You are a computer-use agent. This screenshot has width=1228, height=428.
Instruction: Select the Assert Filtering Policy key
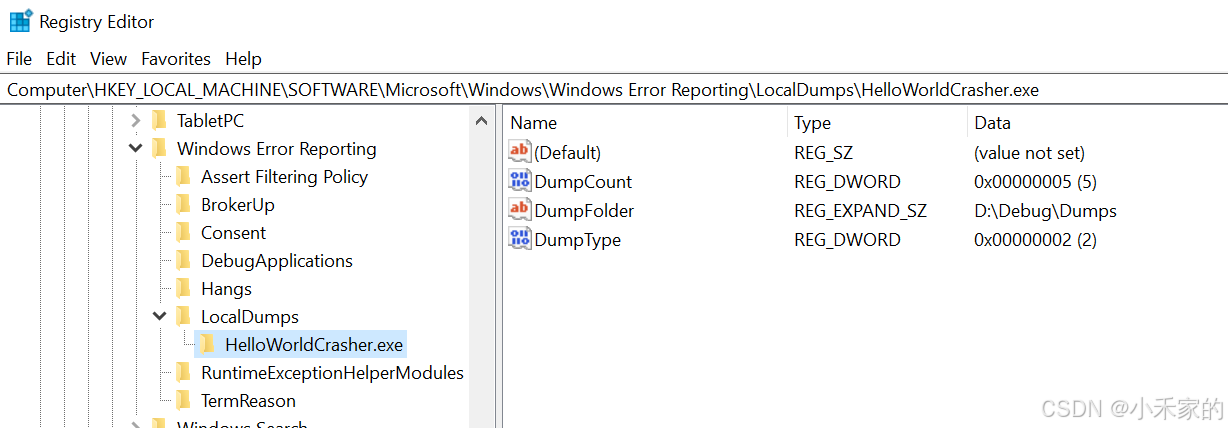284,177
